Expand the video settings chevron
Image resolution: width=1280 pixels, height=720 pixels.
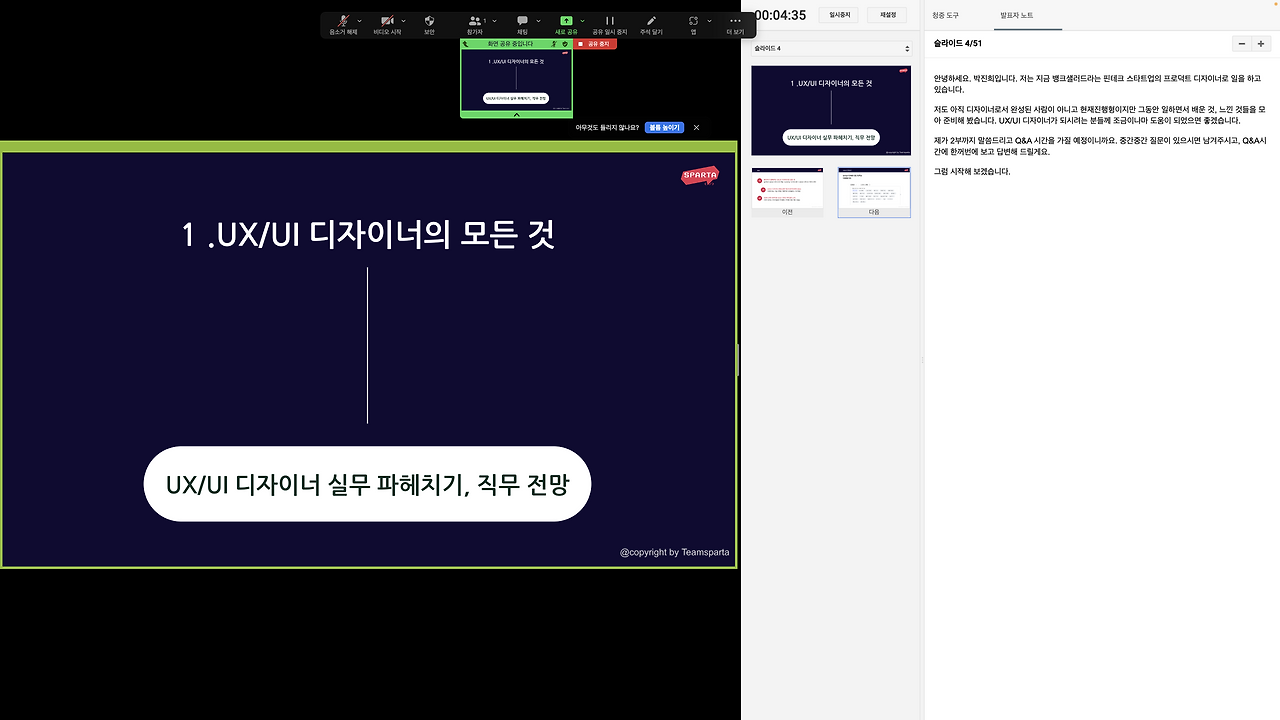tap(402, 21)
